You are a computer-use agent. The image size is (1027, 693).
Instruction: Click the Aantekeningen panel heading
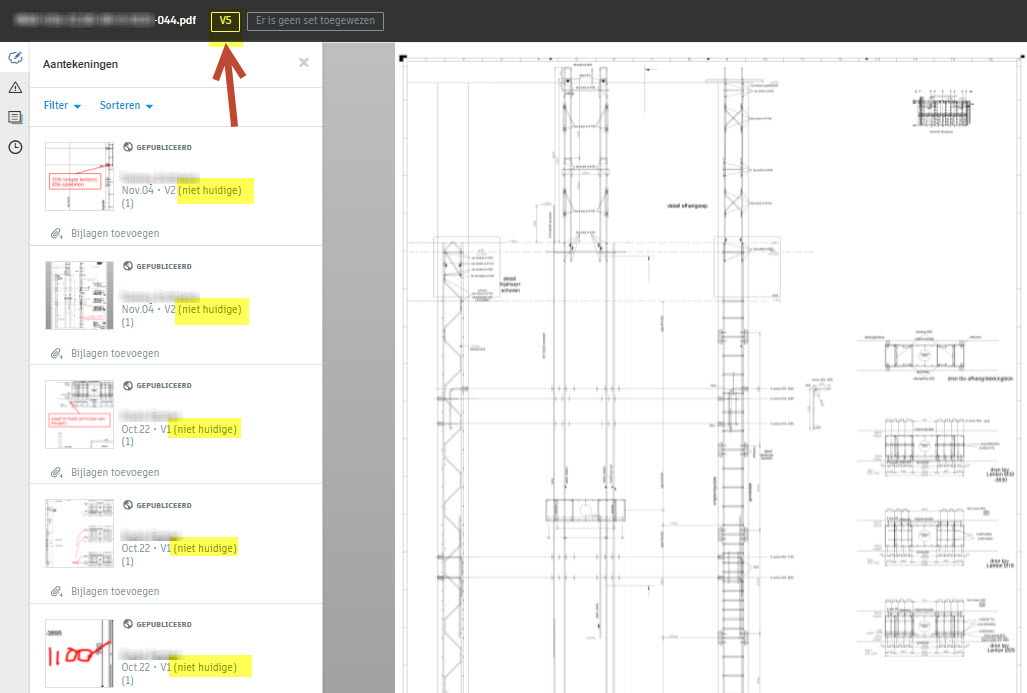pos(81,64)
